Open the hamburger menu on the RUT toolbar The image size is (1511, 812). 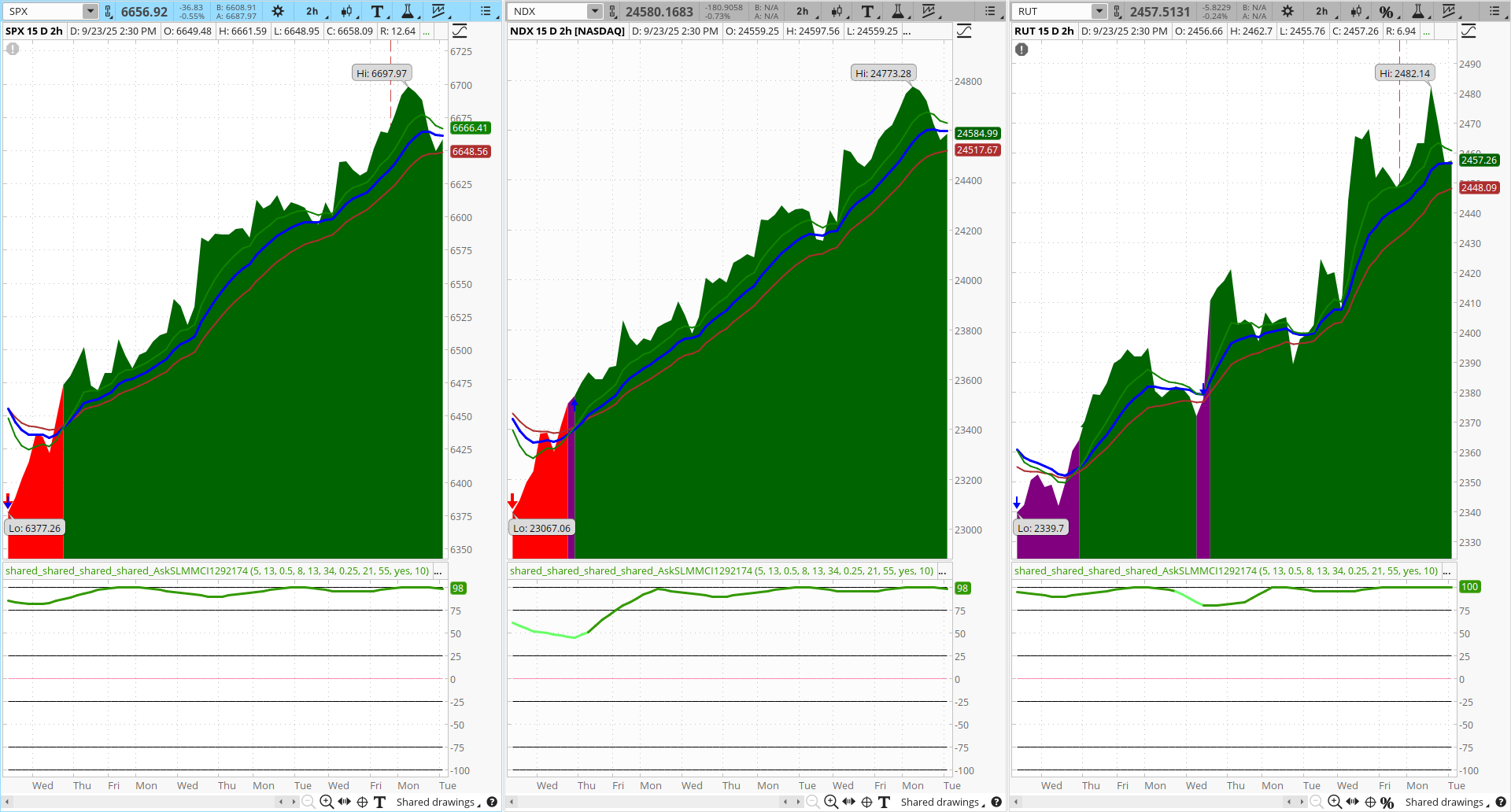[1494, 11]
